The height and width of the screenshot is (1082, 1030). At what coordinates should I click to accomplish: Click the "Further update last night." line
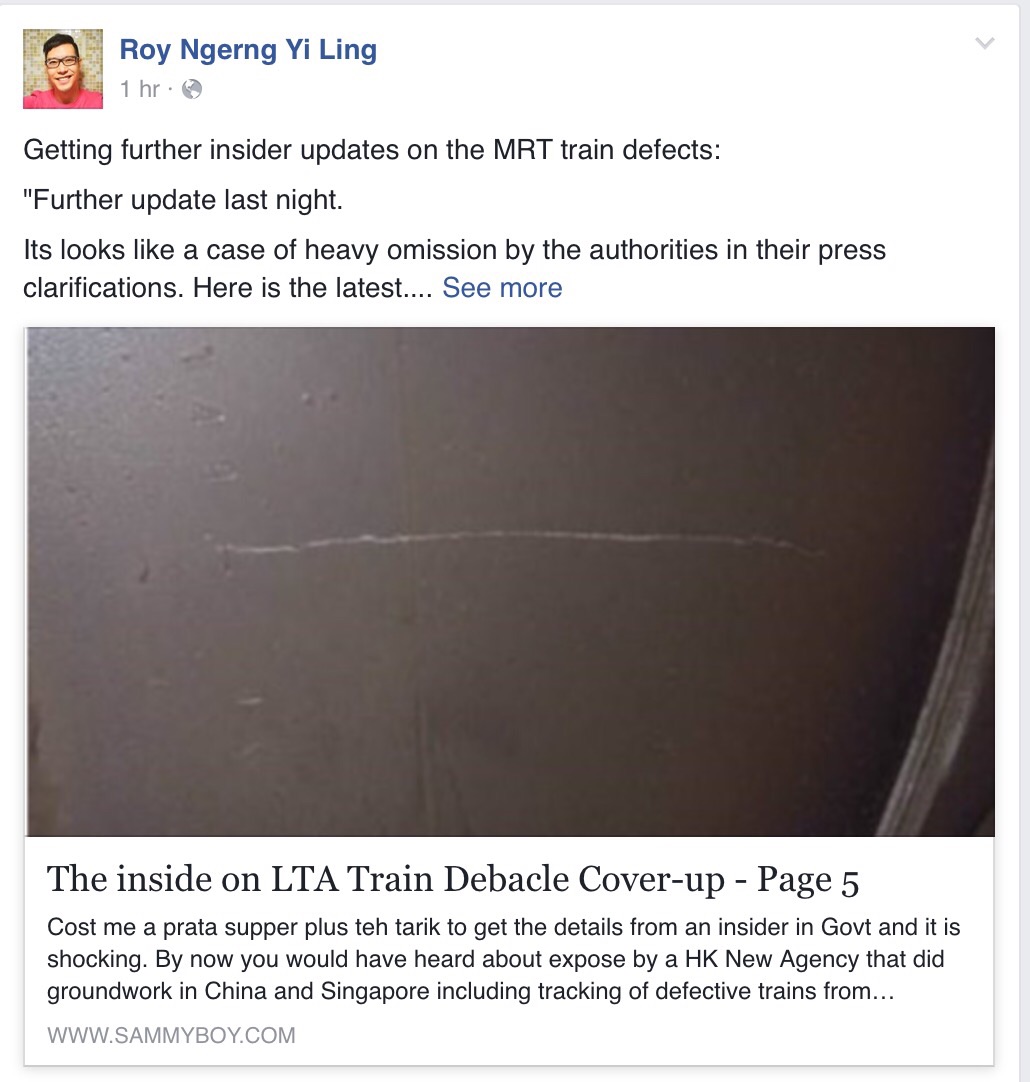183,200
